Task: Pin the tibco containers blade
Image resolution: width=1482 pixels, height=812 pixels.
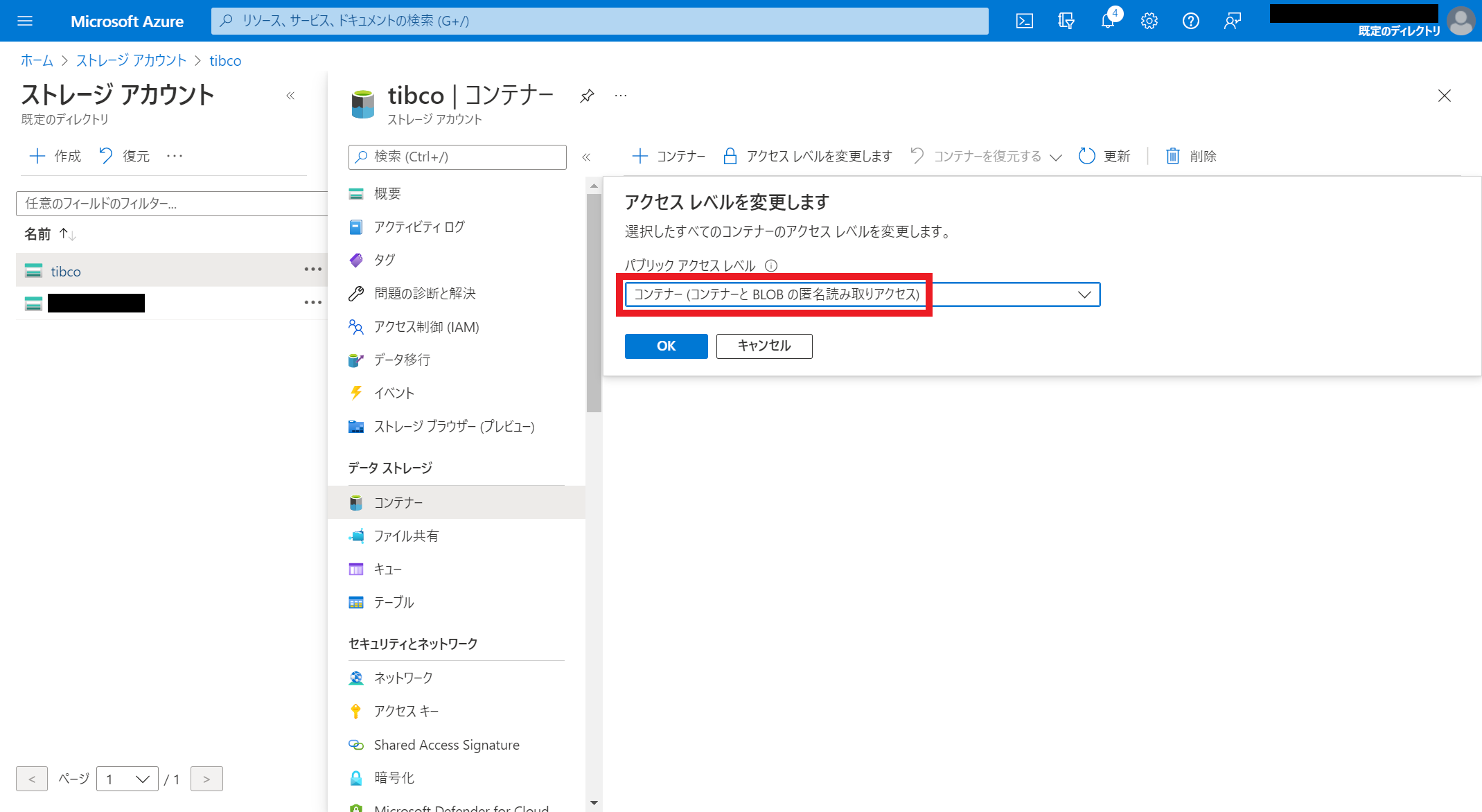Action: click(587, 96)
